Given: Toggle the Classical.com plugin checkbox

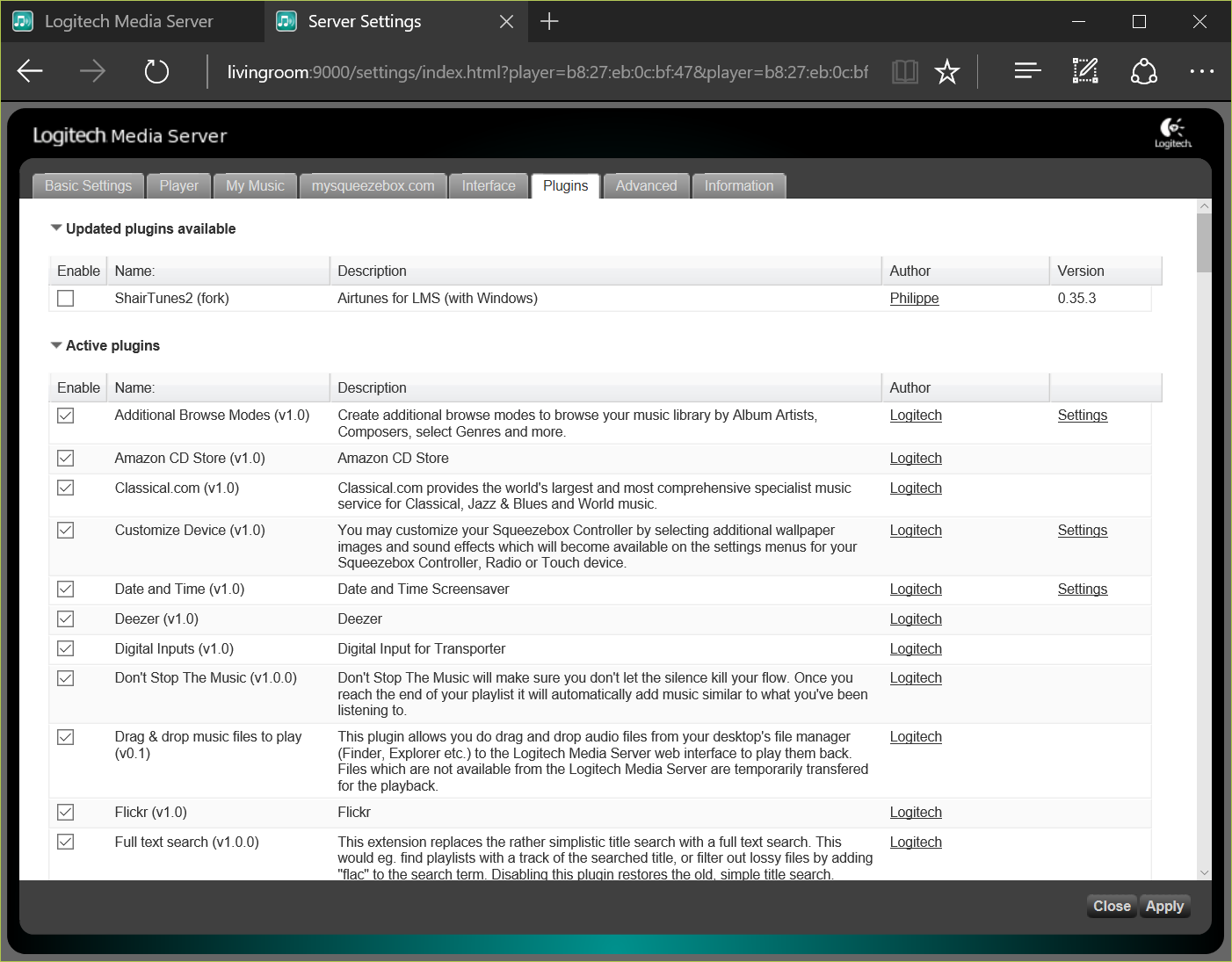Looking at the screenshot, I should (66, 488).
